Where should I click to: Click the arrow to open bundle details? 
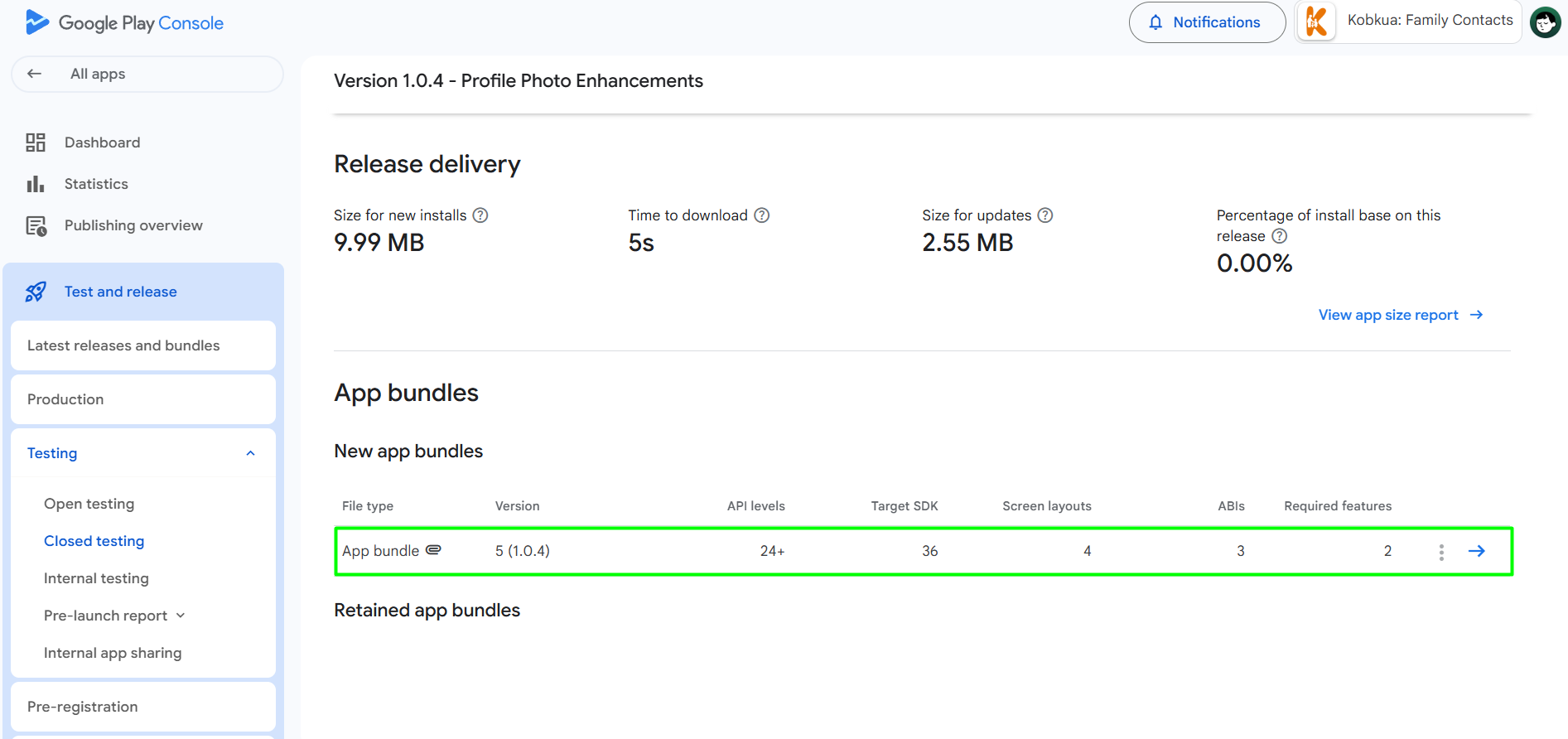click(x=1476, y=551)
